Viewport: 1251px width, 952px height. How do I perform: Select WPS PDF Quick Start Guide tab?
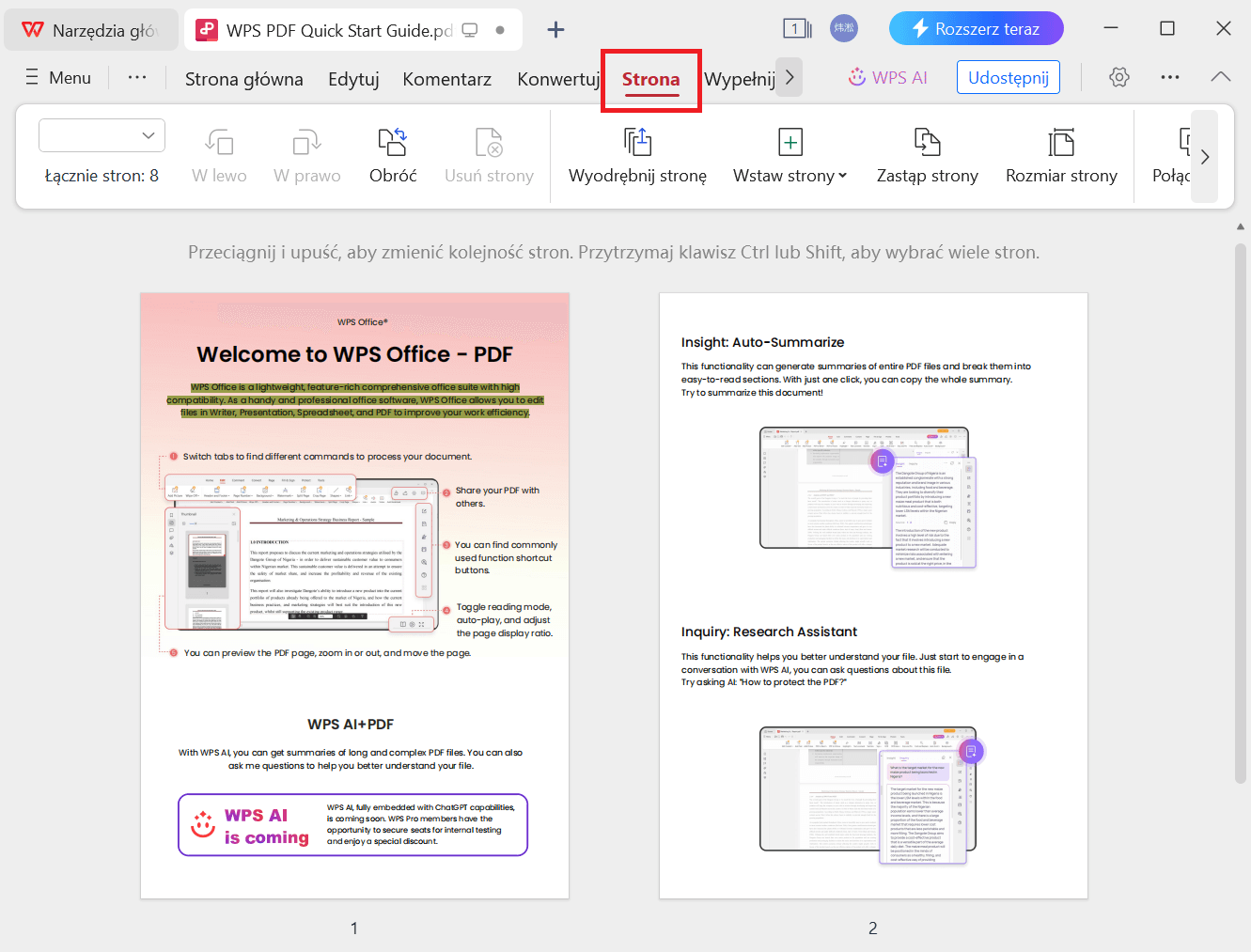click(353, 30)
